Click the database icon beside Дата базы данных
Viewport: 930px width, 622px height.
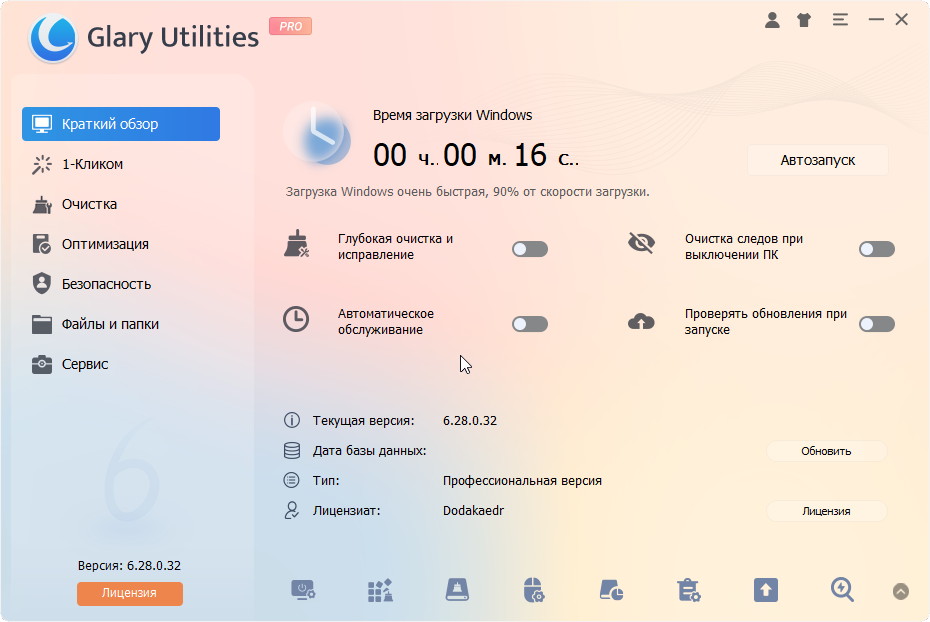tap(291, 451)
